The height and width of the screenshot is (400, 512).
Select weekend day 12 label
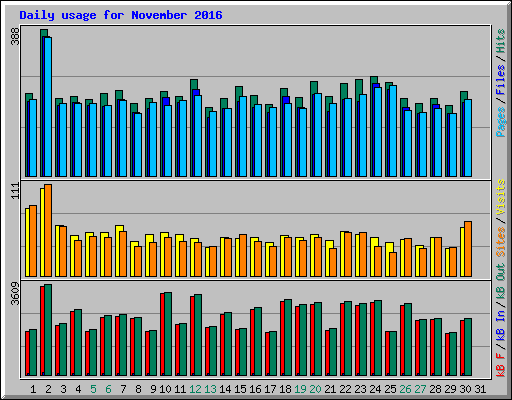195,389
